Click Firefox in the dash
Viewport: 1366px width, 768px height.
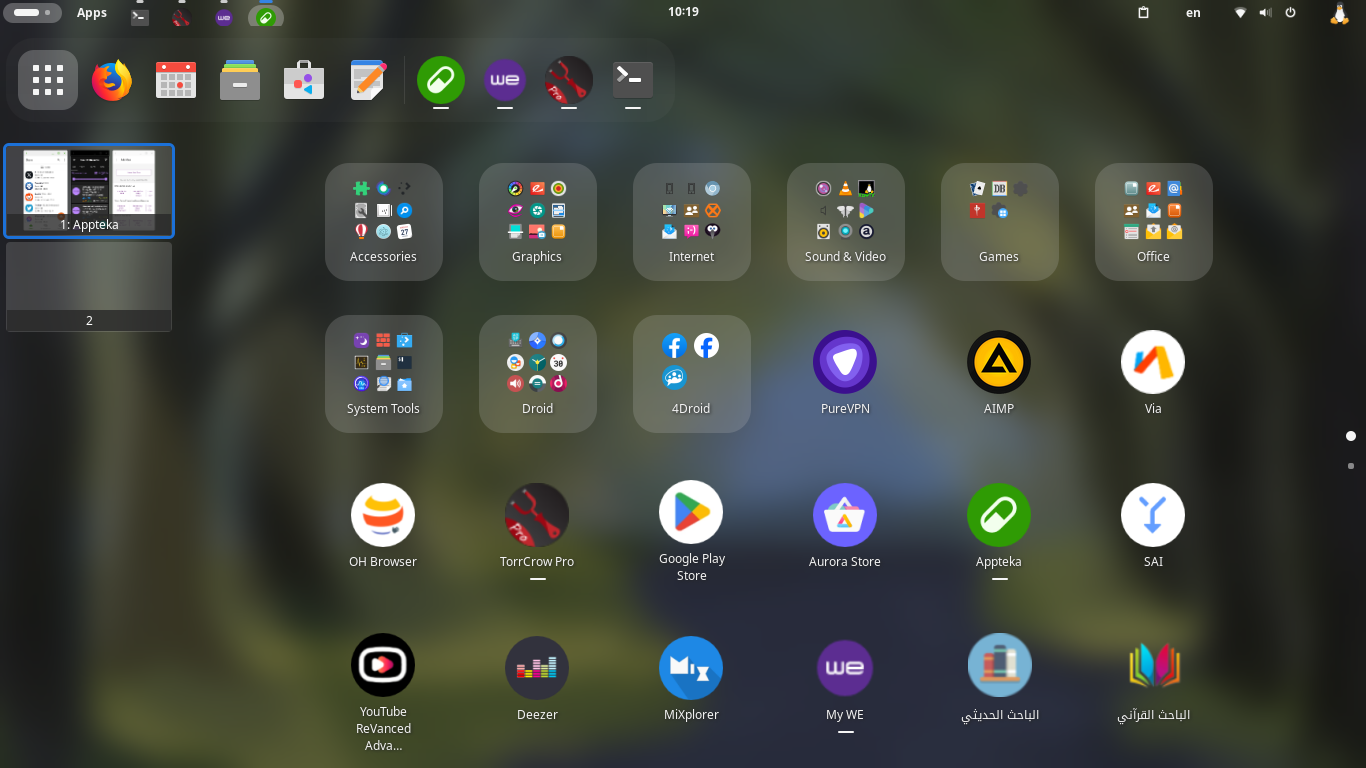pos(112,80)
